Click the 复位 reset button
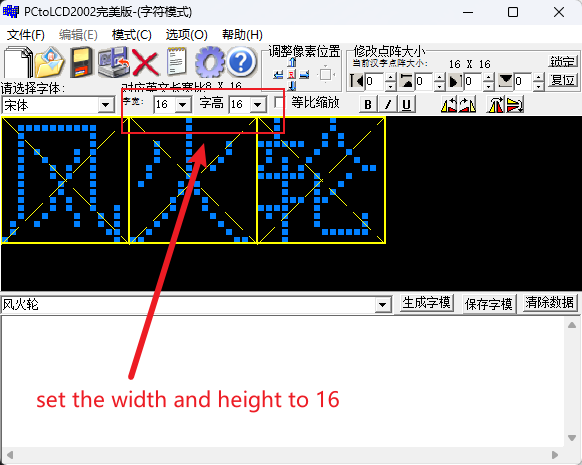This screenshot has height=465, width=582. click(563, 80)
